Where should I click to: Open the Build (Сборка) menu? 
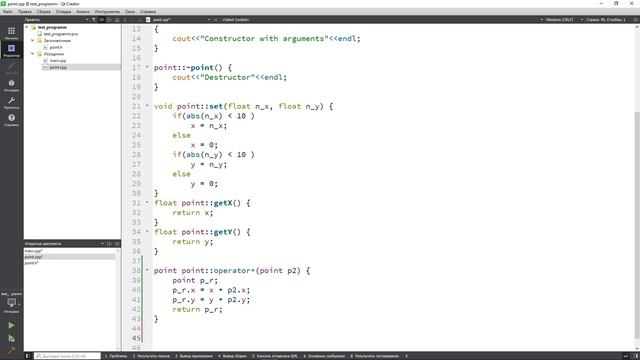tap(44, 11)
